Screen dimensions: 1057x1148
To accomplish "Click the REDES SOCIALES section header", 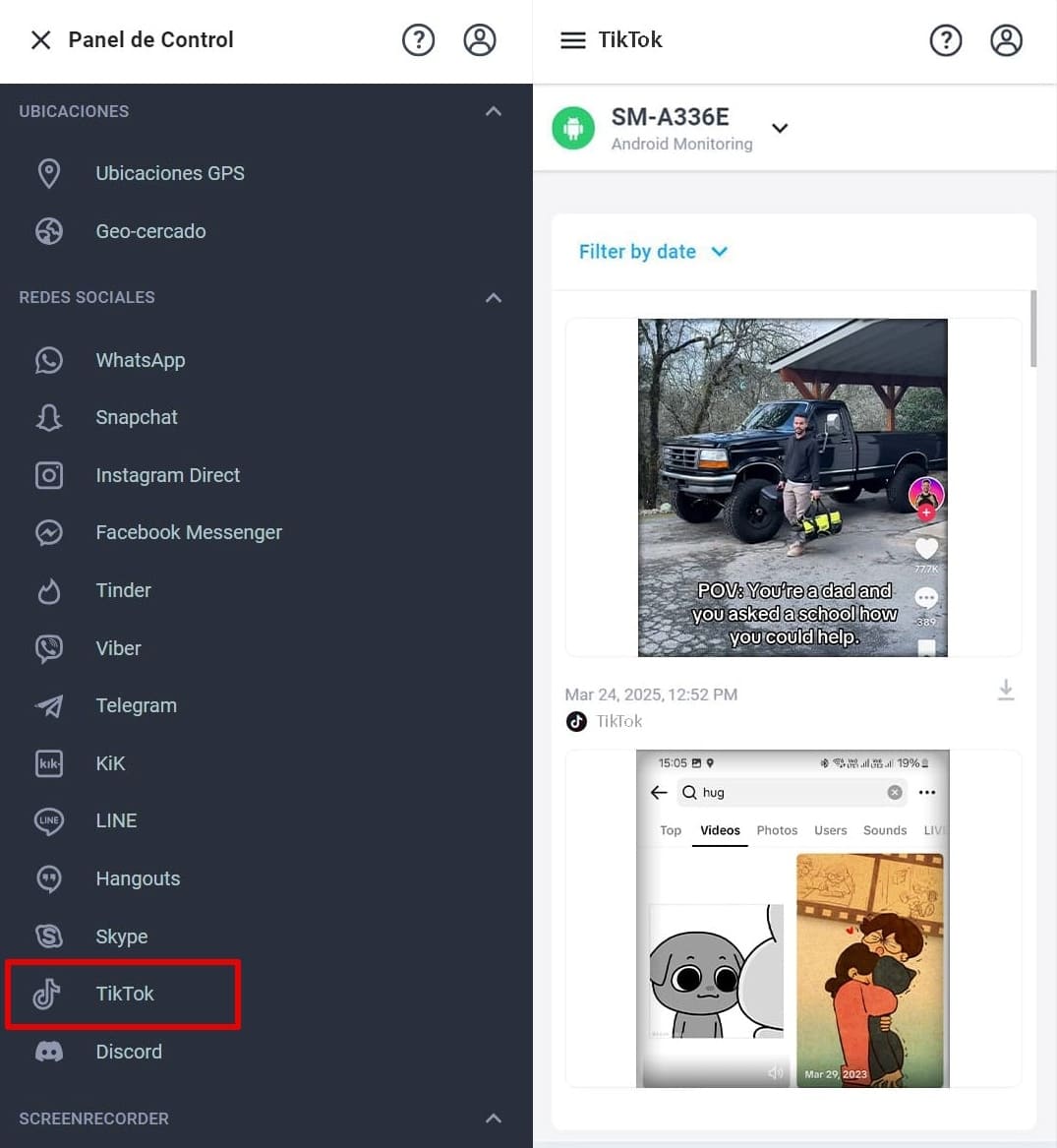I will 88,297.
